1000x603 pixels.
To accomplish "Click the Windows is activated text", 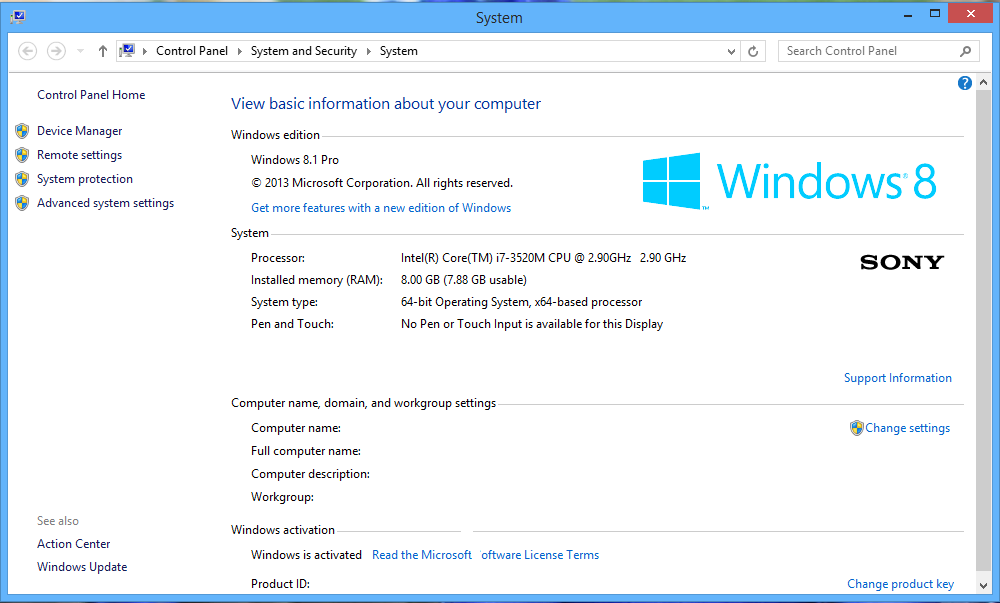I will click(x=306, y=555).
